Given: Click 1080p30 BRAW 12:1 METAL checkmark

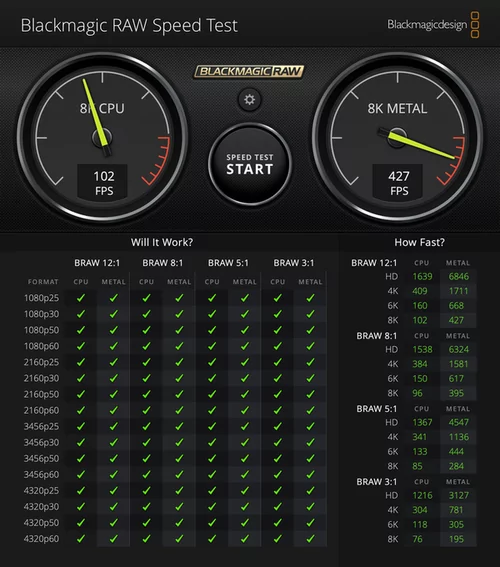Looking at the screenshot, I should tap(114, 314).
